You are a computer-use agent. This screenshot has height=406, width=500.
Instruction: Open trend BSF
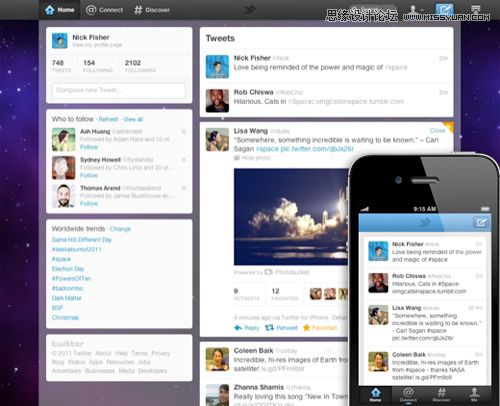pos(57,308)
